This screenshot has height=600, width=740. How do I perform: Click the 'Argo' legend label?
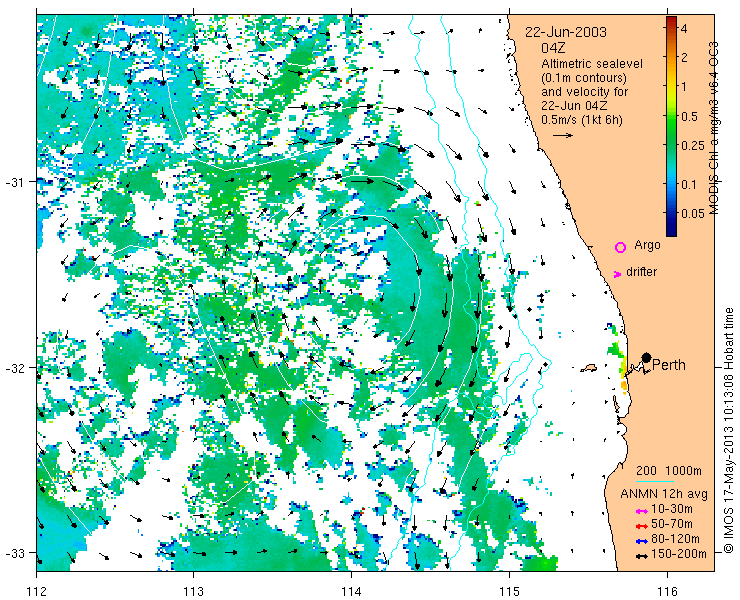[647, 245]
